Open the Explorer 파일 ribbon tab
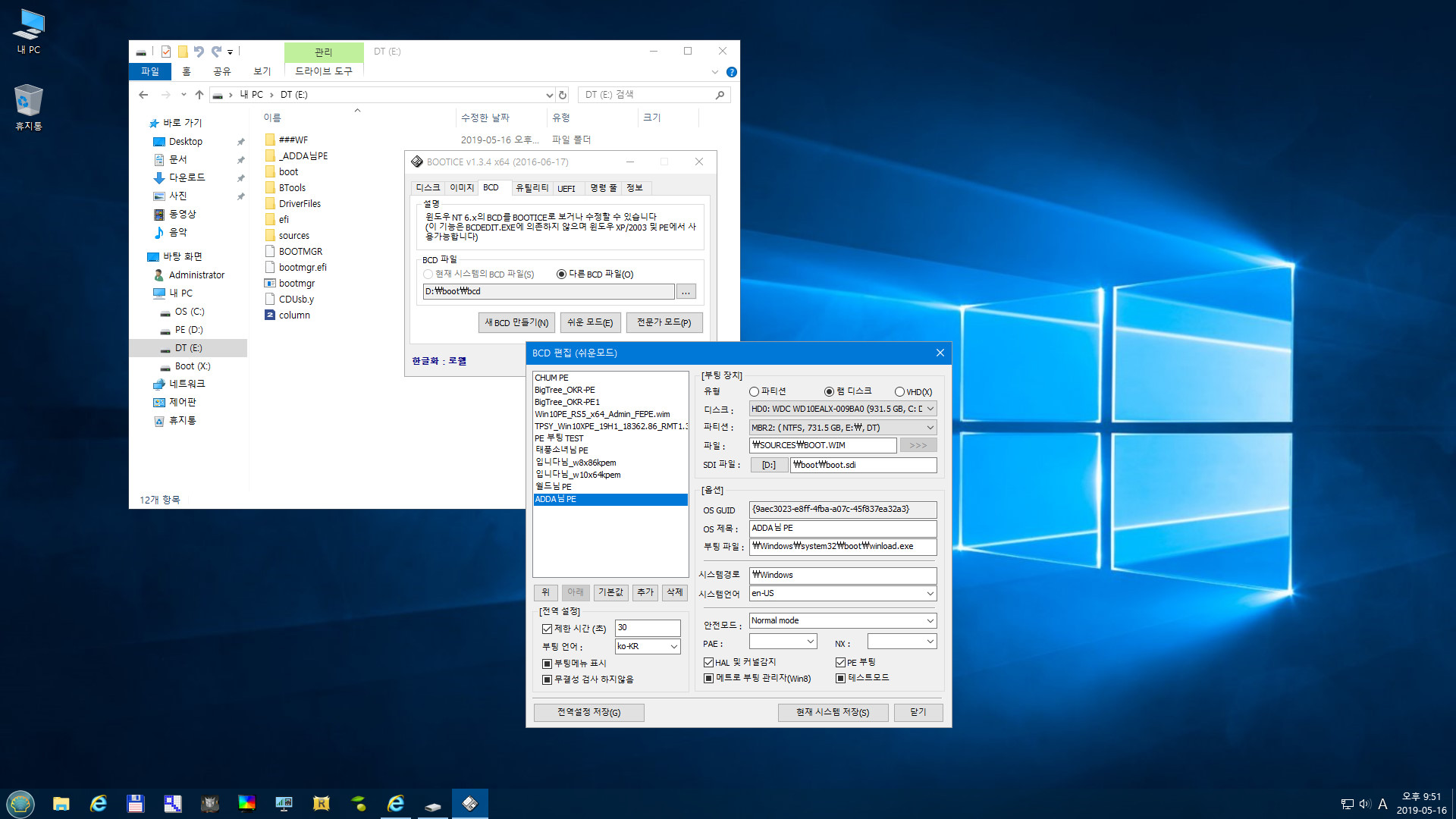Image resolution: width=1456 pixels, height=819 pixels. [150, 71]
